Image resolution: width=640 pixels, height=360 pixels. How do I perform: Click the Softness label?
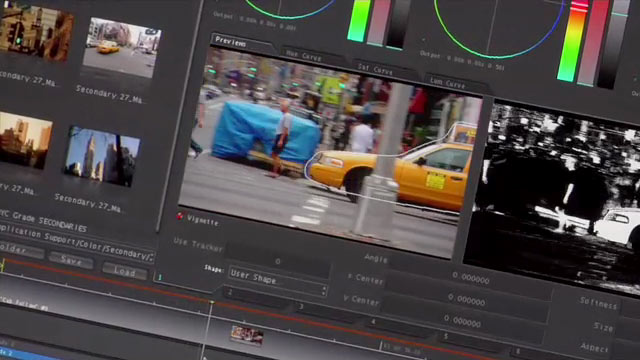point(598,303)
